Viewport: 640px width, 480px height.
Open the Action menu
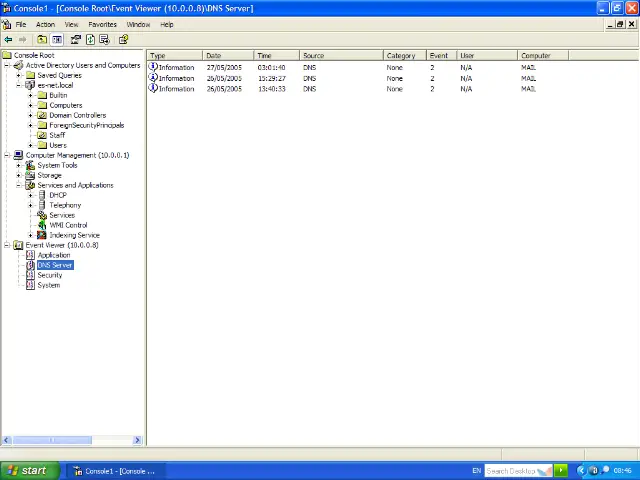[x=45, y=24]
